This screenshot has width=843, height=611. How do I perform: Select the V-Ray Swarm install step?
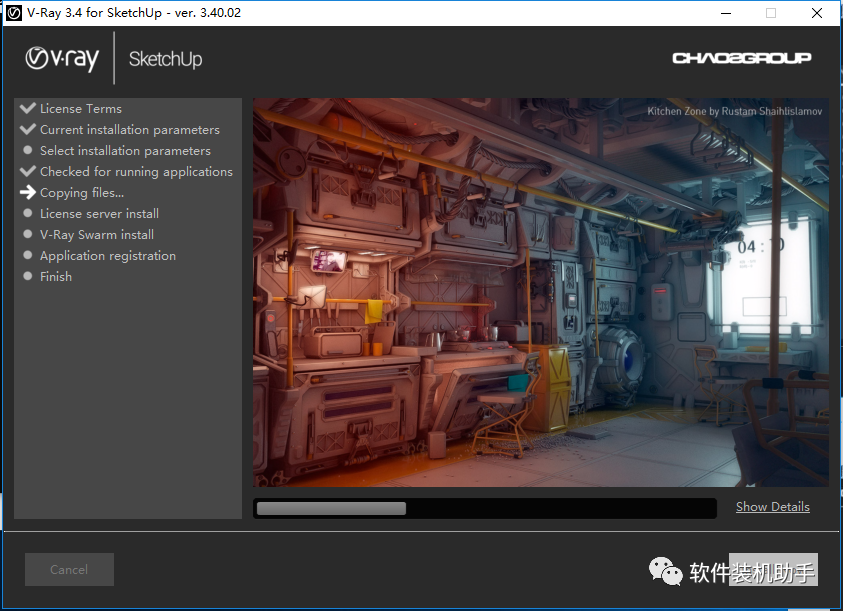click(x=97, y=235)
